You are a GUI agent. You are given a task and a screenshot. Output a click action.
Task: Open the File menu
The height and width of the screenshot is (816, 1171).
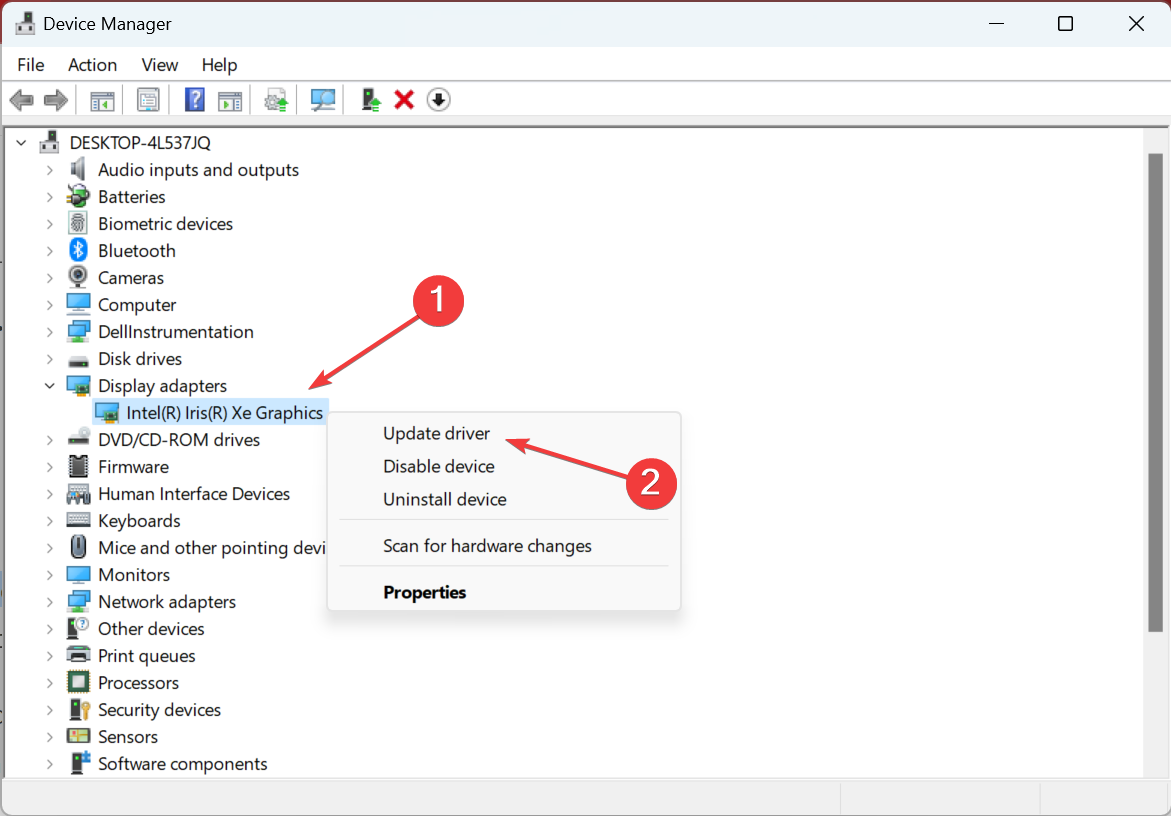[31, 65]
